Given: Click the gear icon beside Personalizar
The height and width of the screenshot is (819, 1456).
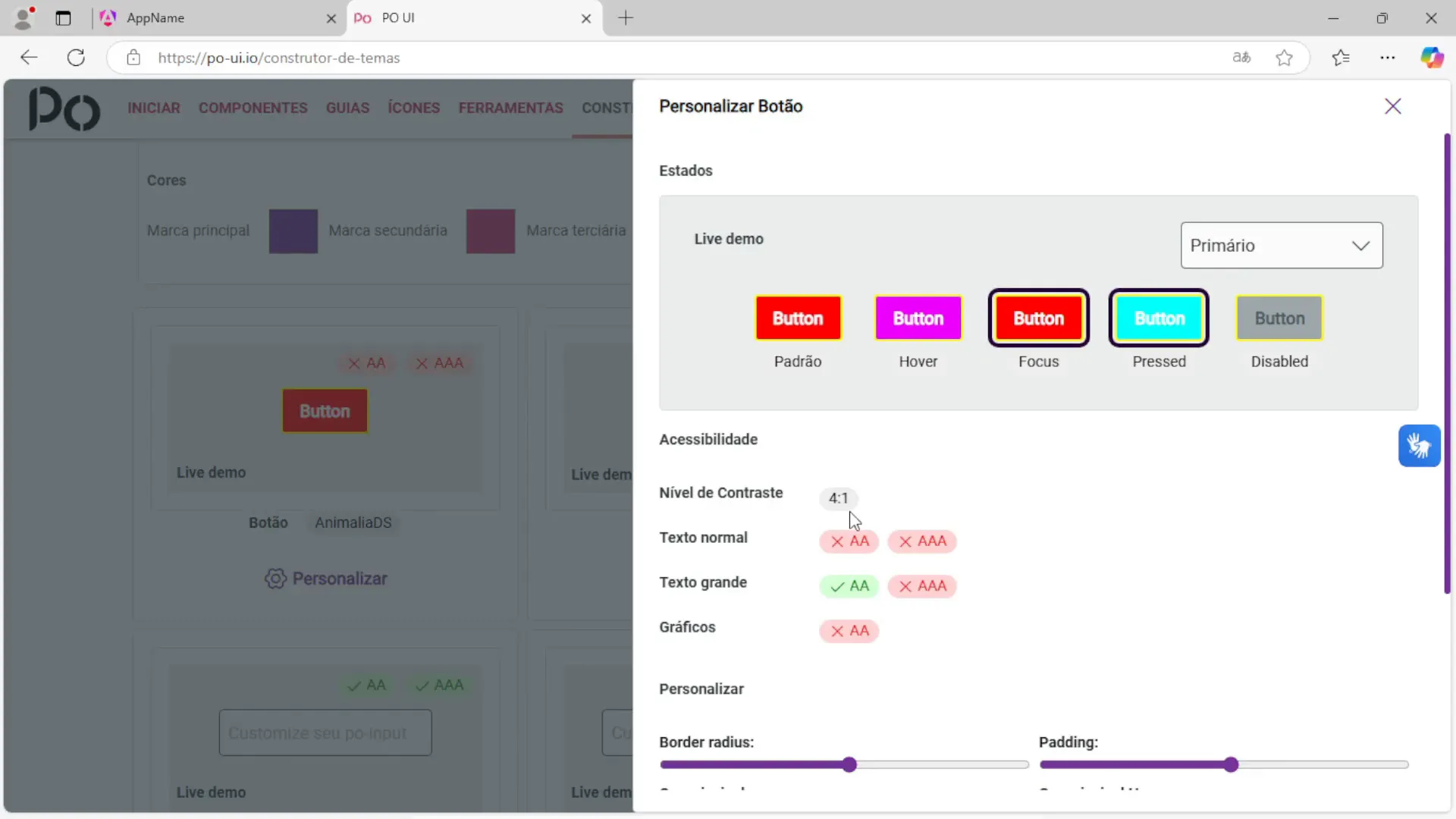Looking at the screenshot, I should (275, 579).
